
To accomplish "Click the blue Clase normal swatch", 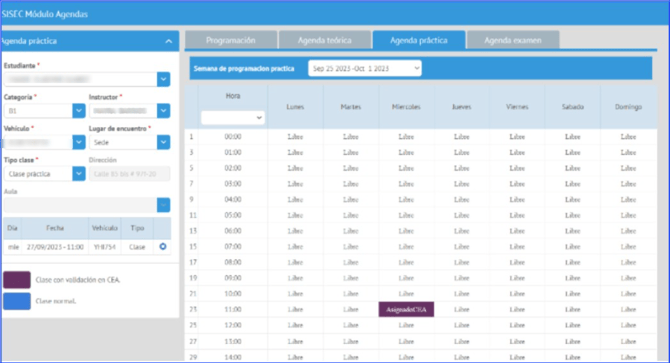I will coord(17,301).
